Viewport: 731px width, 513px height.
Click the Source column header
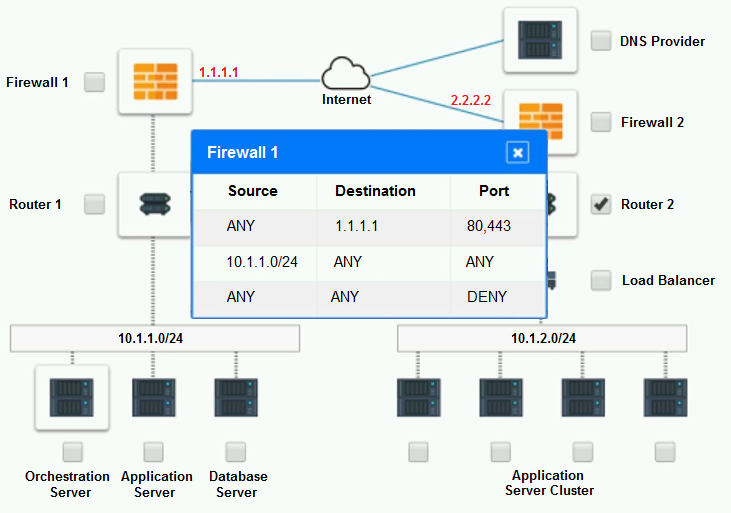coord(253,191)
